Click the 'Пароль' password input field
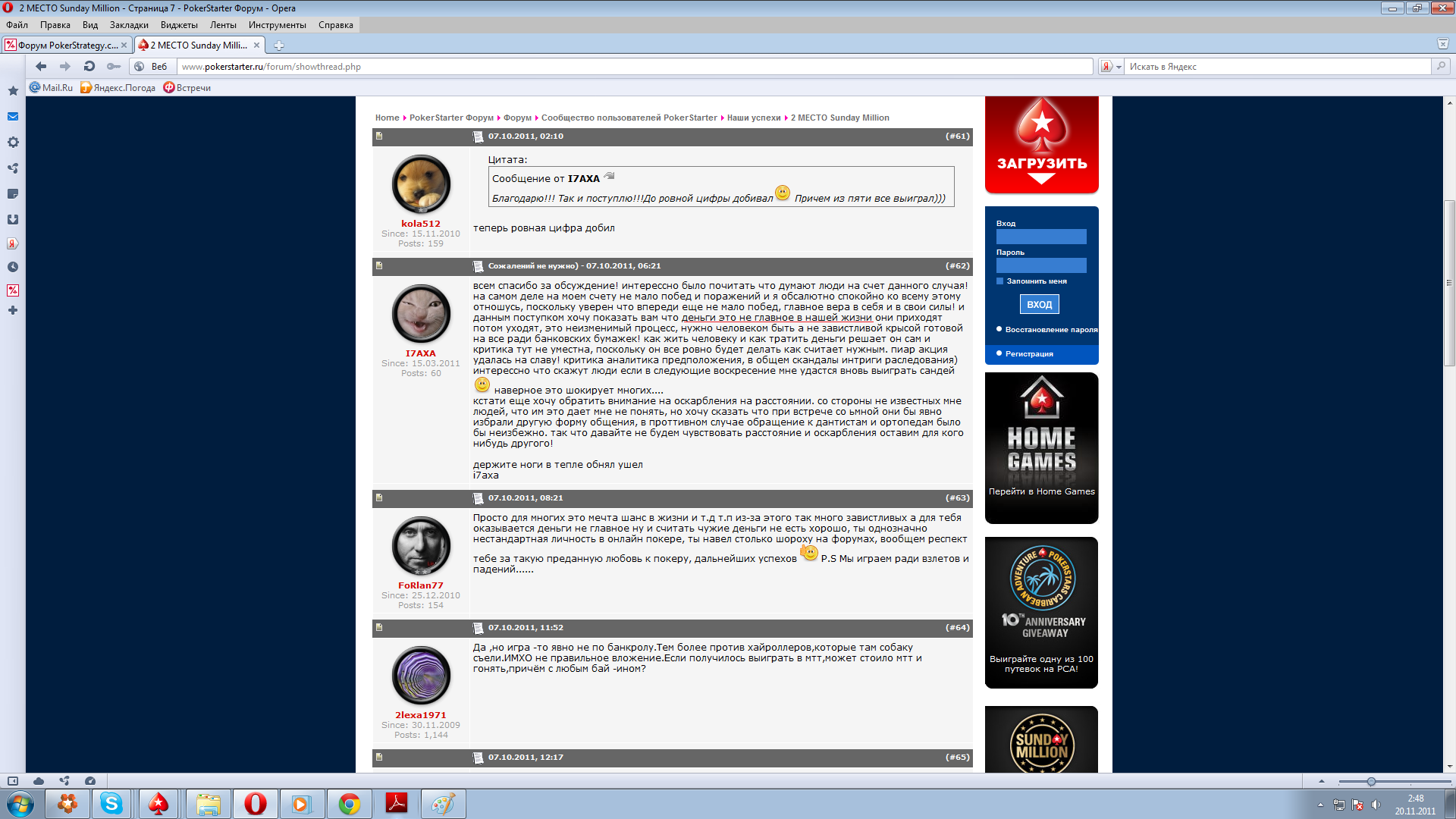This screenshot has height=819, width=1456. (1040, 265)
